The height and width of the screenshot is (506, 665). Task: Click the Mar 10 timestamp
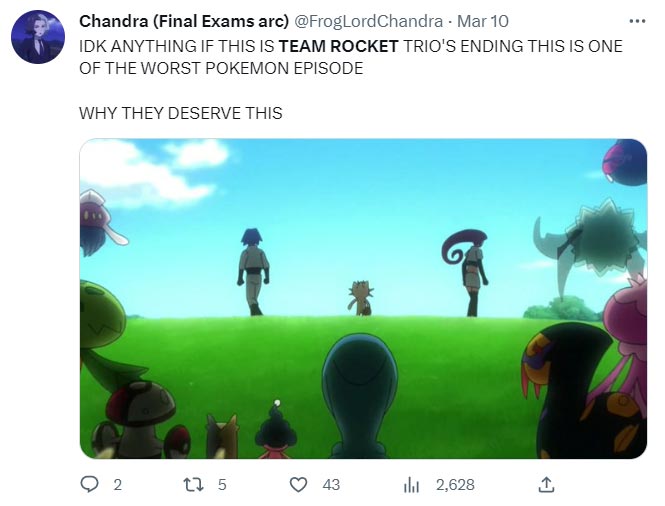[483, 21]
